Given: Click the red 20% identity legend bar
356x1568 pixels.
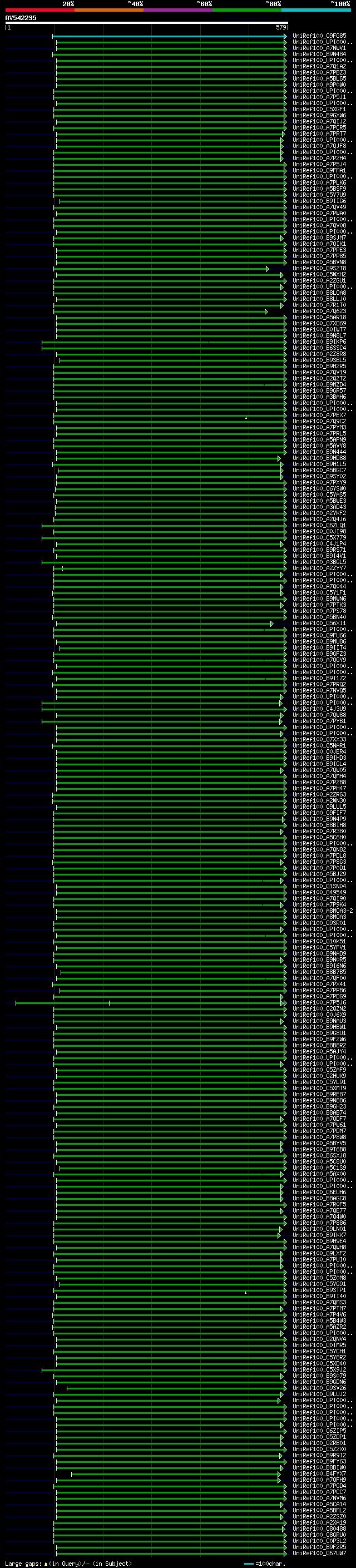Looking at the screenshot, I should click(39, 10).
